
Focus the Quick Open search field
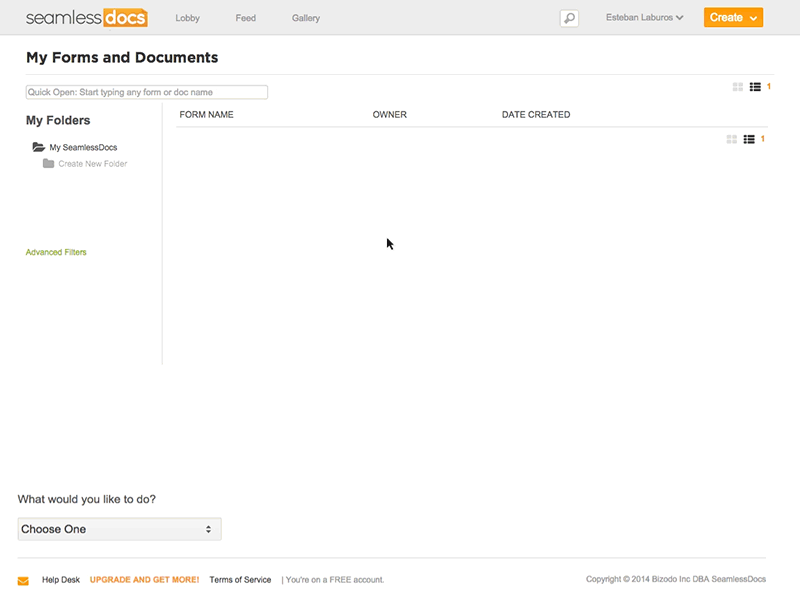pos(146,92)
